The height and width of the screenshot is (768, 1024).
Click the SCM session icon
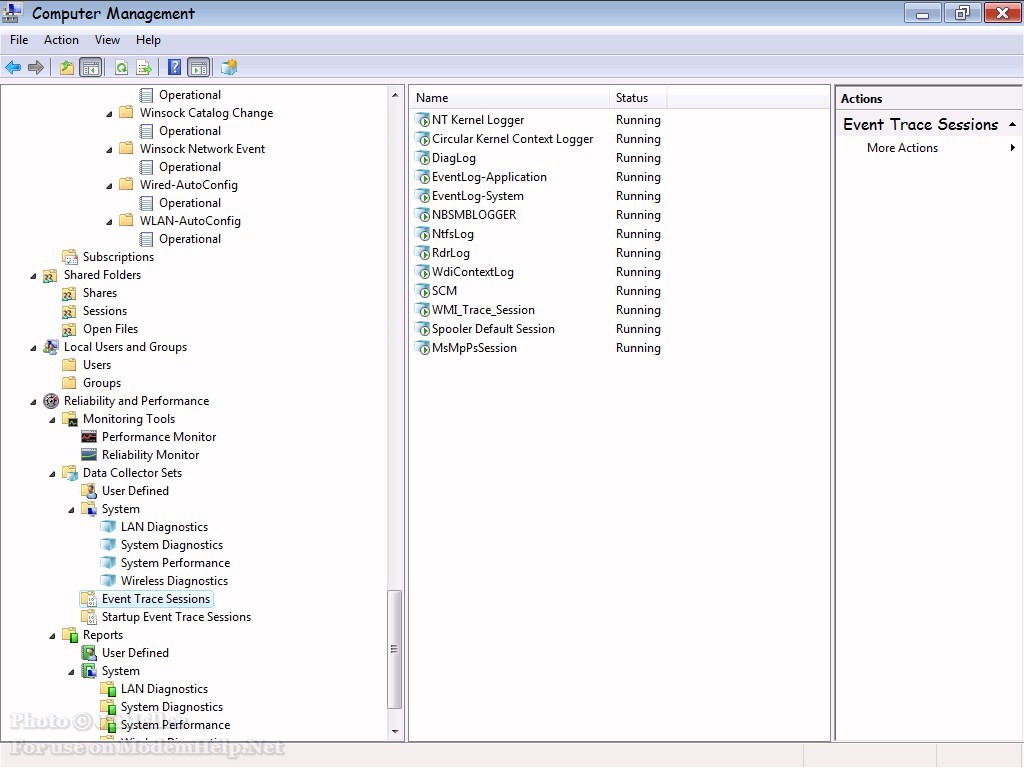tap(423, 291)
